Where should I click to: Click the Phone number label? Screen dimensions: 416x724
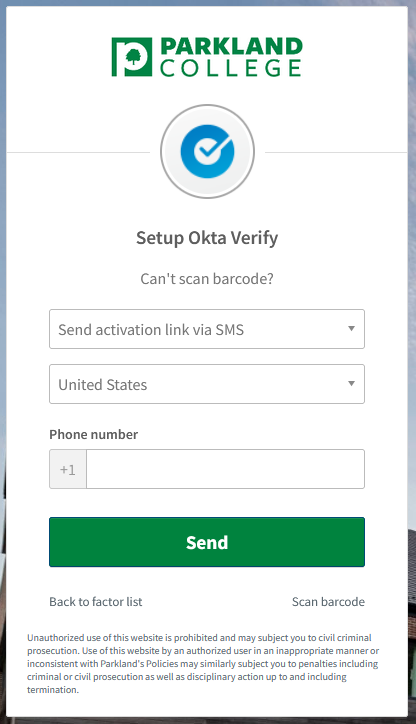click(94, 434)
